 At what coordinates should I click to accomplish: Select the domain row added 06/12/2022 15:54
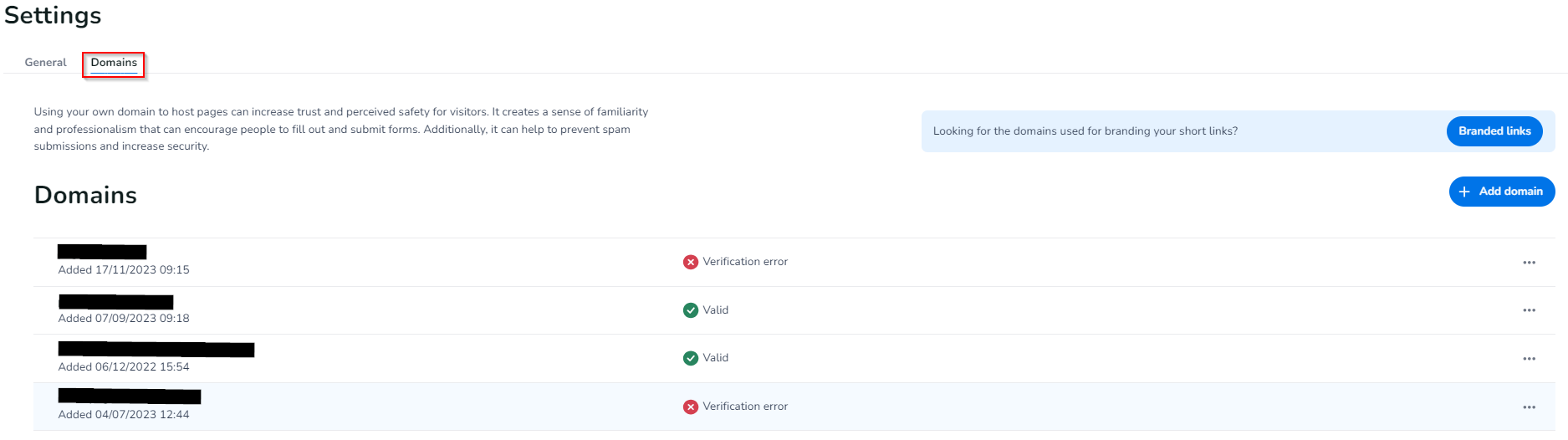[x=124, y=366]
